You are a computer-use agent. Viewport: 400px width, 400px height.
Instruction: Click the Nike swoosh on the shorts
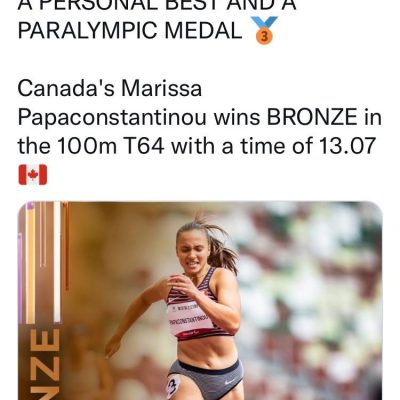click(x=229, y=381)
